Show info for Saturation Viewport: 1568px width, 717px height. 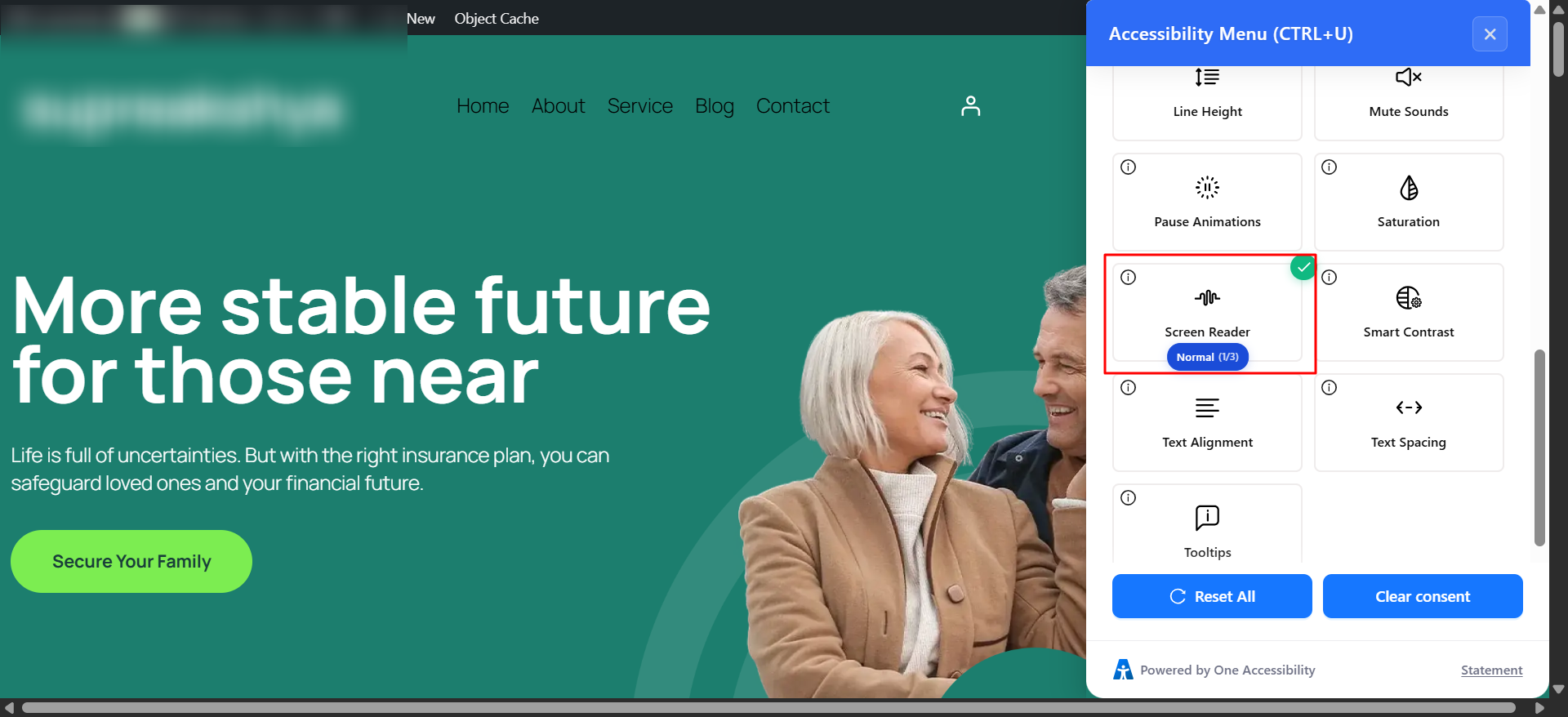click(1330, 167)
